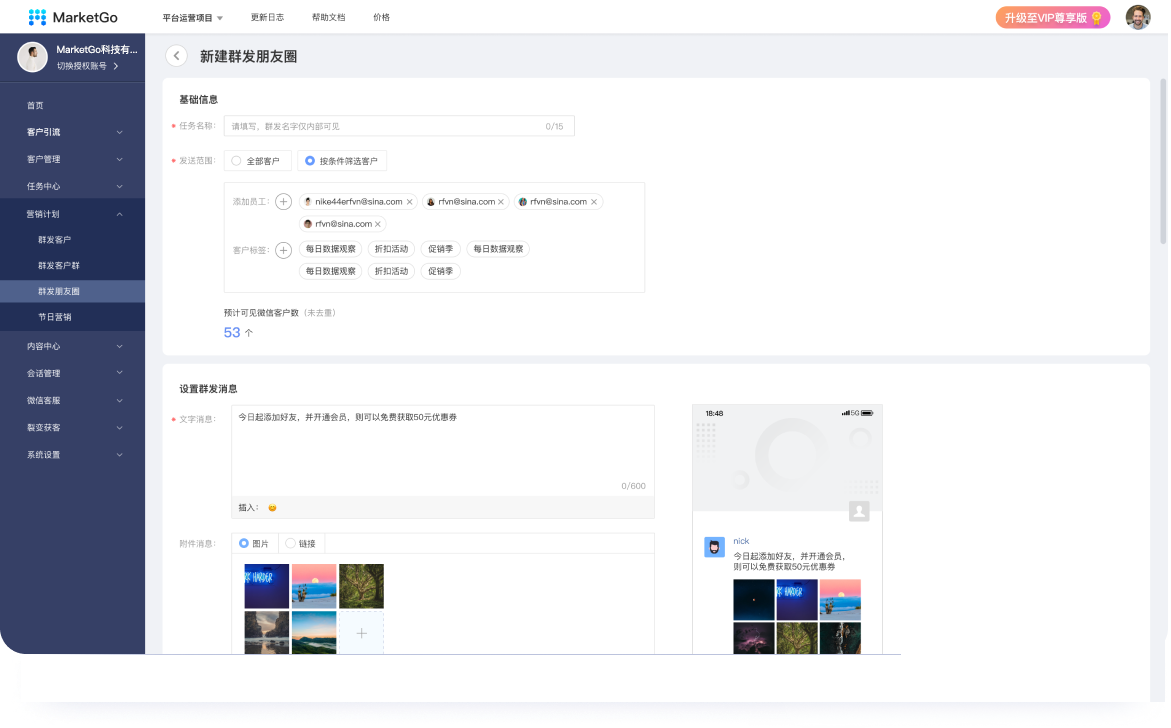
Task: Click 切换授权账号 link in sidebar
Action: tap(87, 66)
